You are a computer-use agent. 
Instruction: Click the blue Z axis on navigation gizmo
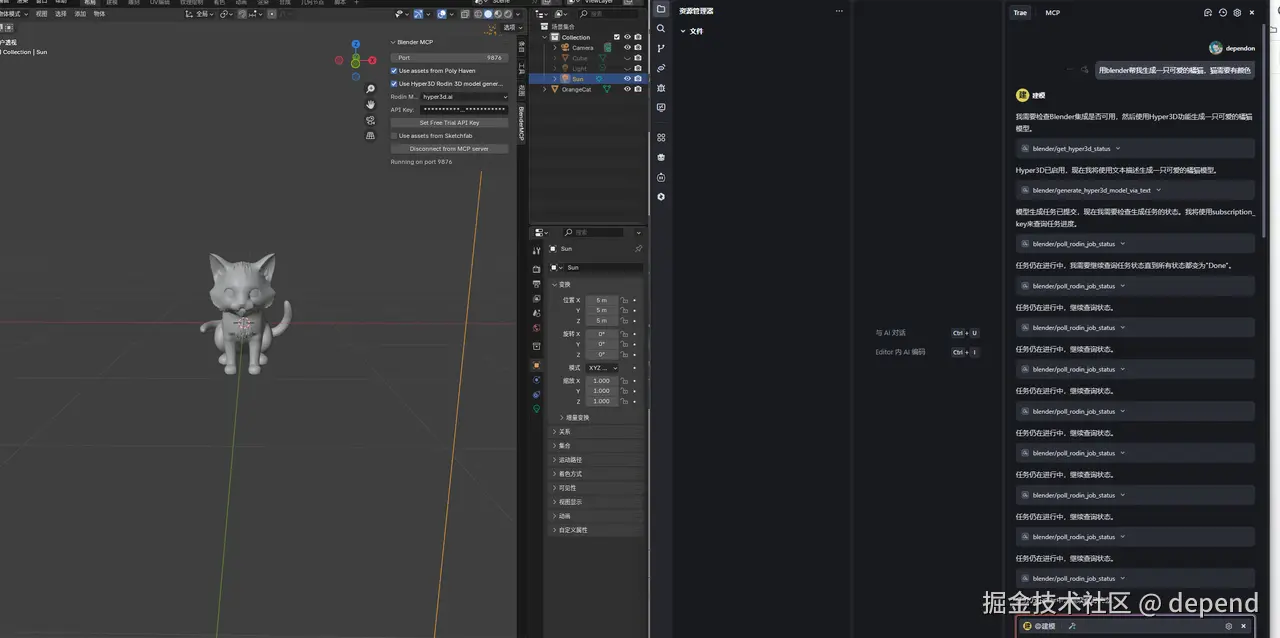[356, 45]
